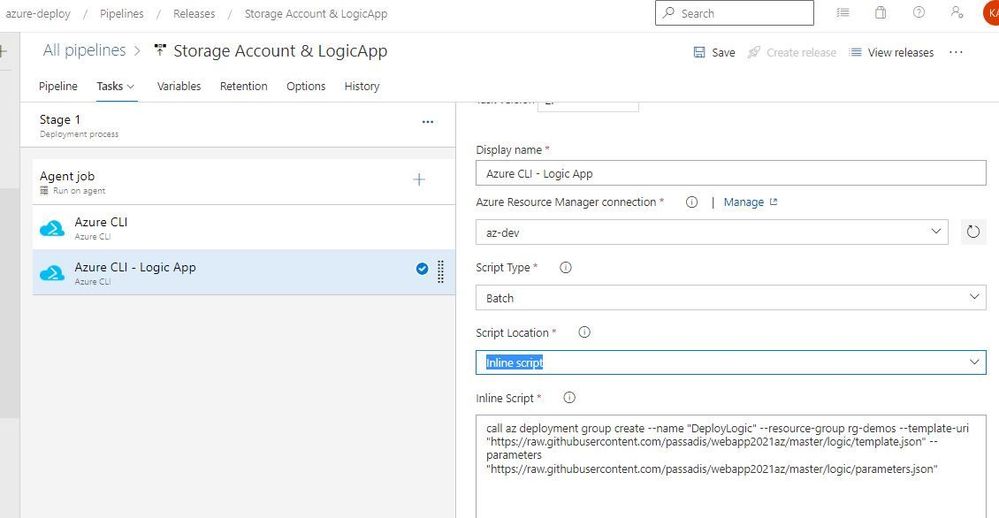This screenshot has width=999, height=518.
Task: Click the Search box in header
Action: [x=734, y=13]
